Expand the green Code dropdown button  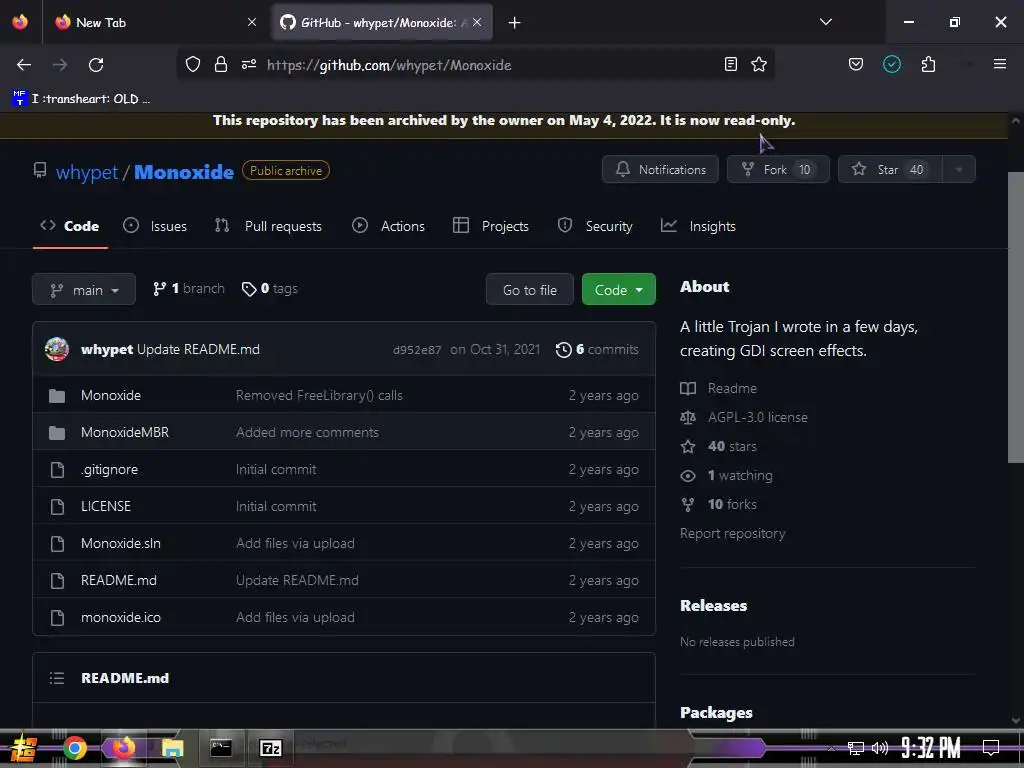click(618, 289)
